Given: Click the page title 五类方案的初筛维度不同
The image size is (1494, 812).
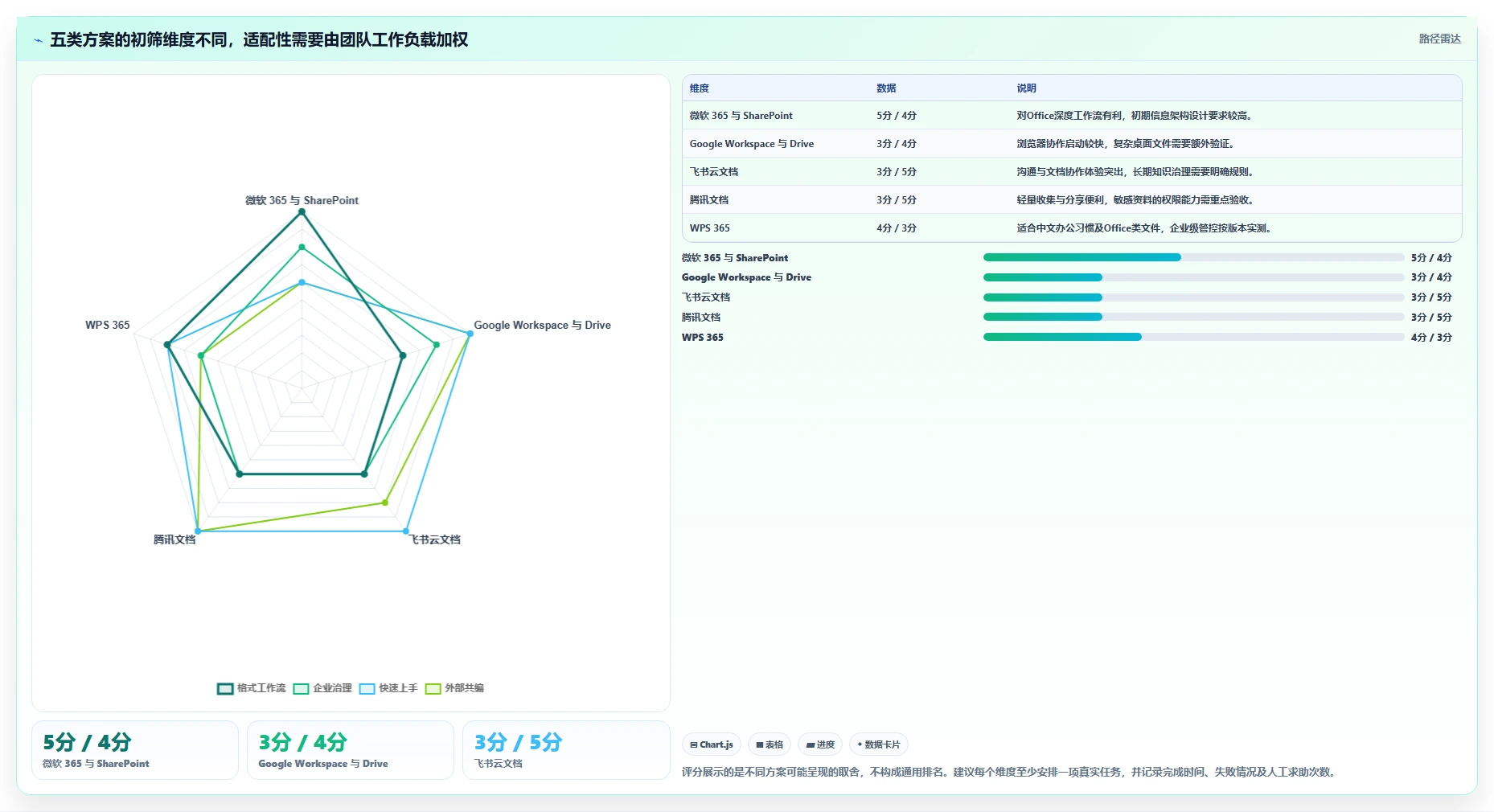Looking at the screenshot, I should click(259, 39).
